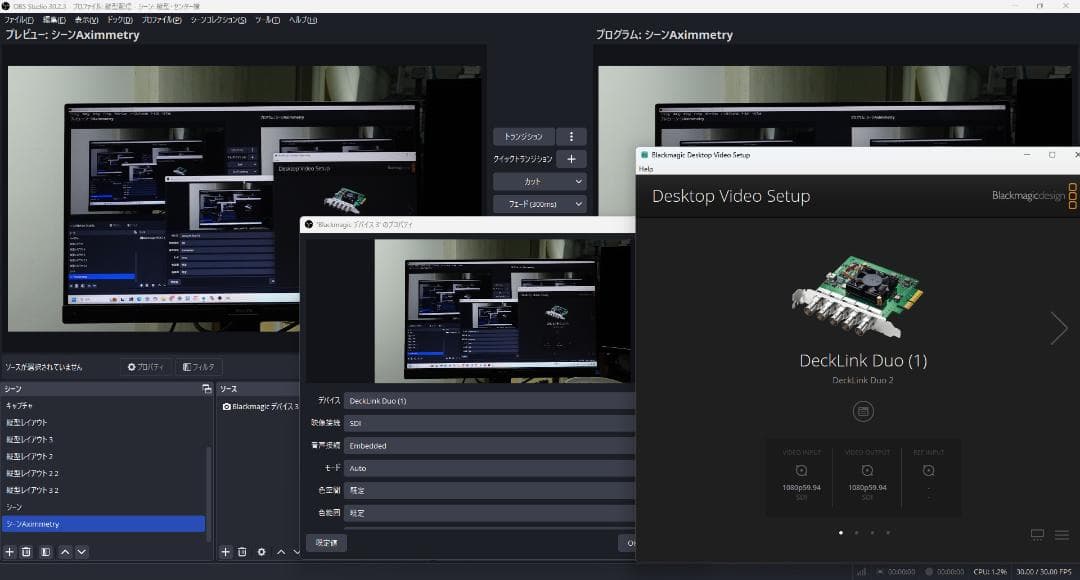This screenshot has height=580, width=1080.
Task: Add a quick transition with the plus button
Action: tap(571, 159)
